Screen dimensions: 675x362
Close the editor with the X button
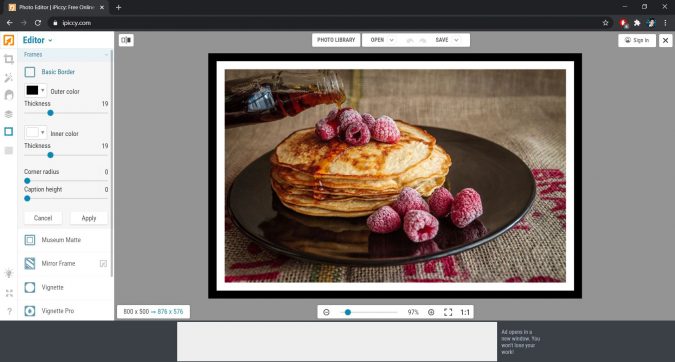[x=665, y=40]
